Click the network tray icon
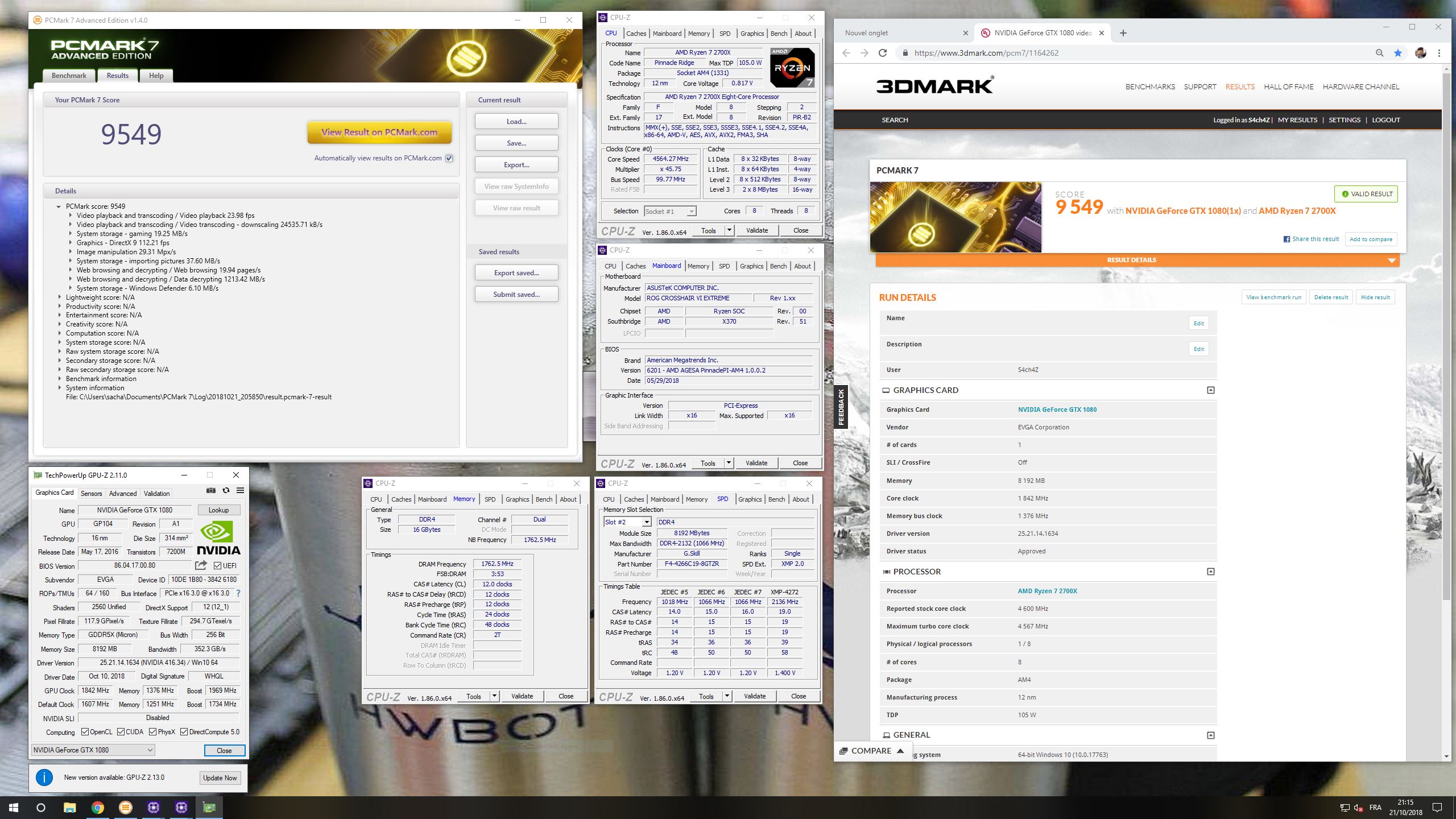1456x819 pixels. pyautogui.click(x=1344, y=808)
